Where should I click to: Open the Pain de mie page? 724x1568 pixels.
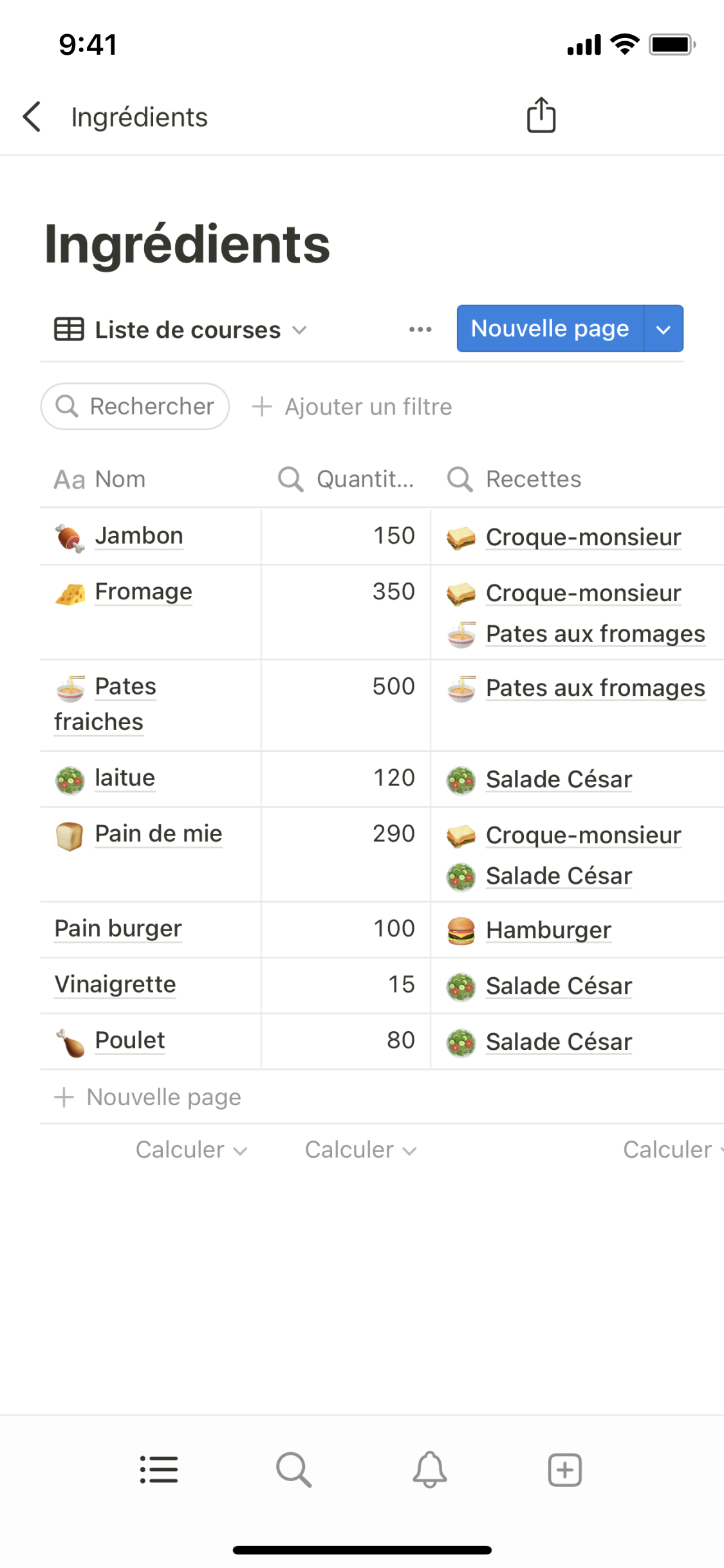[x=158, y=834]
